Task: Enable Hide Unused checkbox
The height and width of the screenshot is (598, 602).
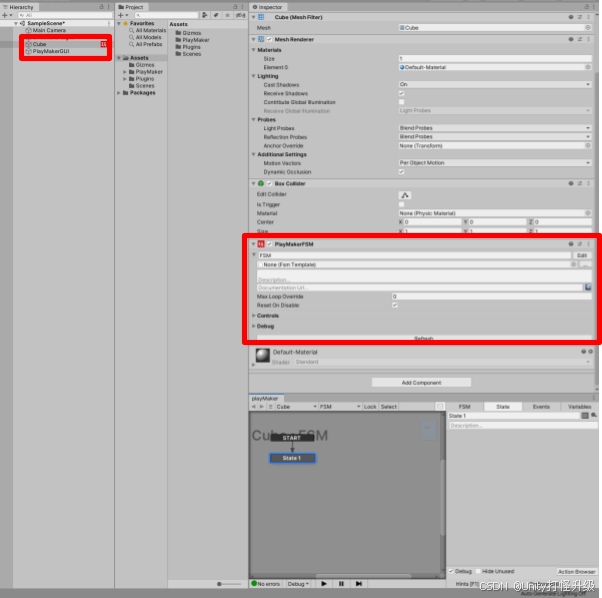Action: (x=478, y=571)
